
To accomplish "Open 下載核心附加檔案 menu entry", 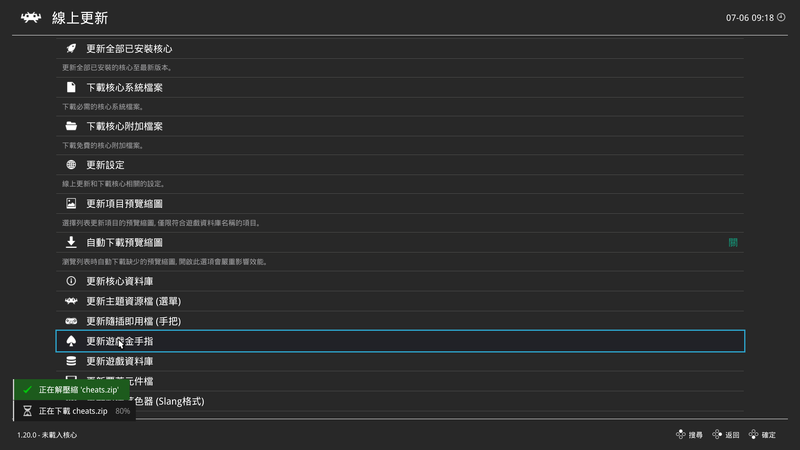I will [400, 126].
